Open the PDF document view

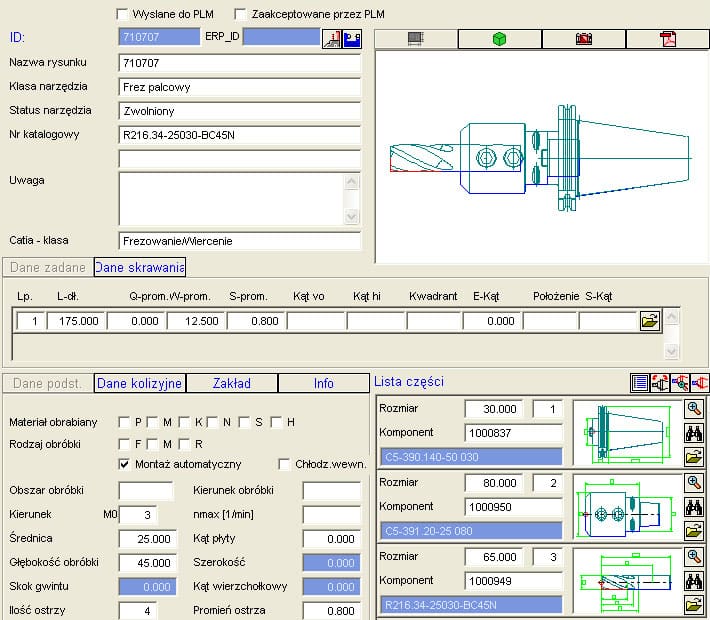point(668,38)
